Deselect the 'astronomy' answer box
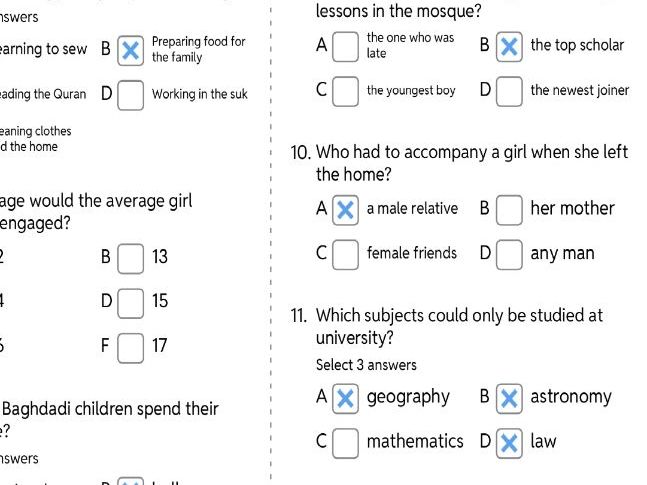Viewport: 647px width, 485px height. coord(509,398)
